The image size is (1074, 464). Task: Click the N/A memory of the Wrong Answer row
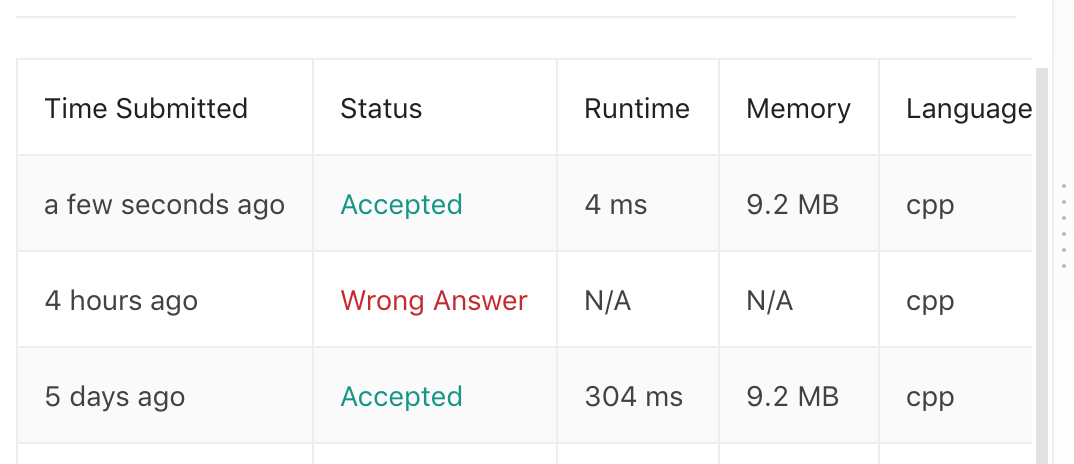(769, 301)
